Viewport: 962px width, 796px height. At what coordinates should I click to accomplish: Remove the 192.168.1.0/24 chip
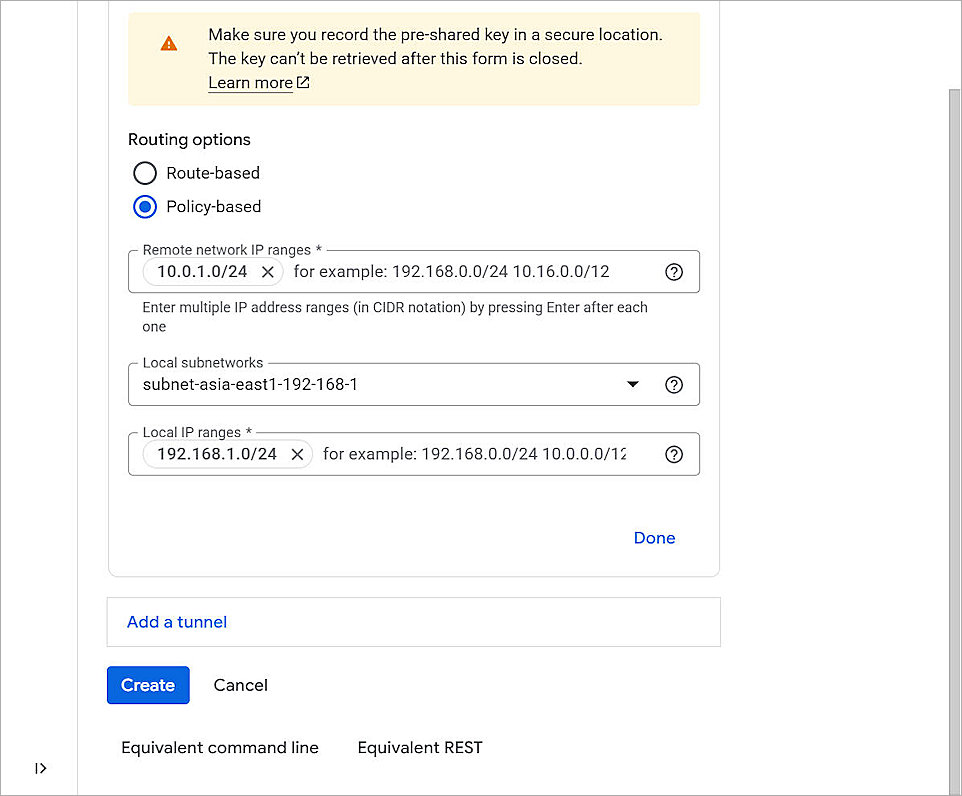click(x=297, y=454)
